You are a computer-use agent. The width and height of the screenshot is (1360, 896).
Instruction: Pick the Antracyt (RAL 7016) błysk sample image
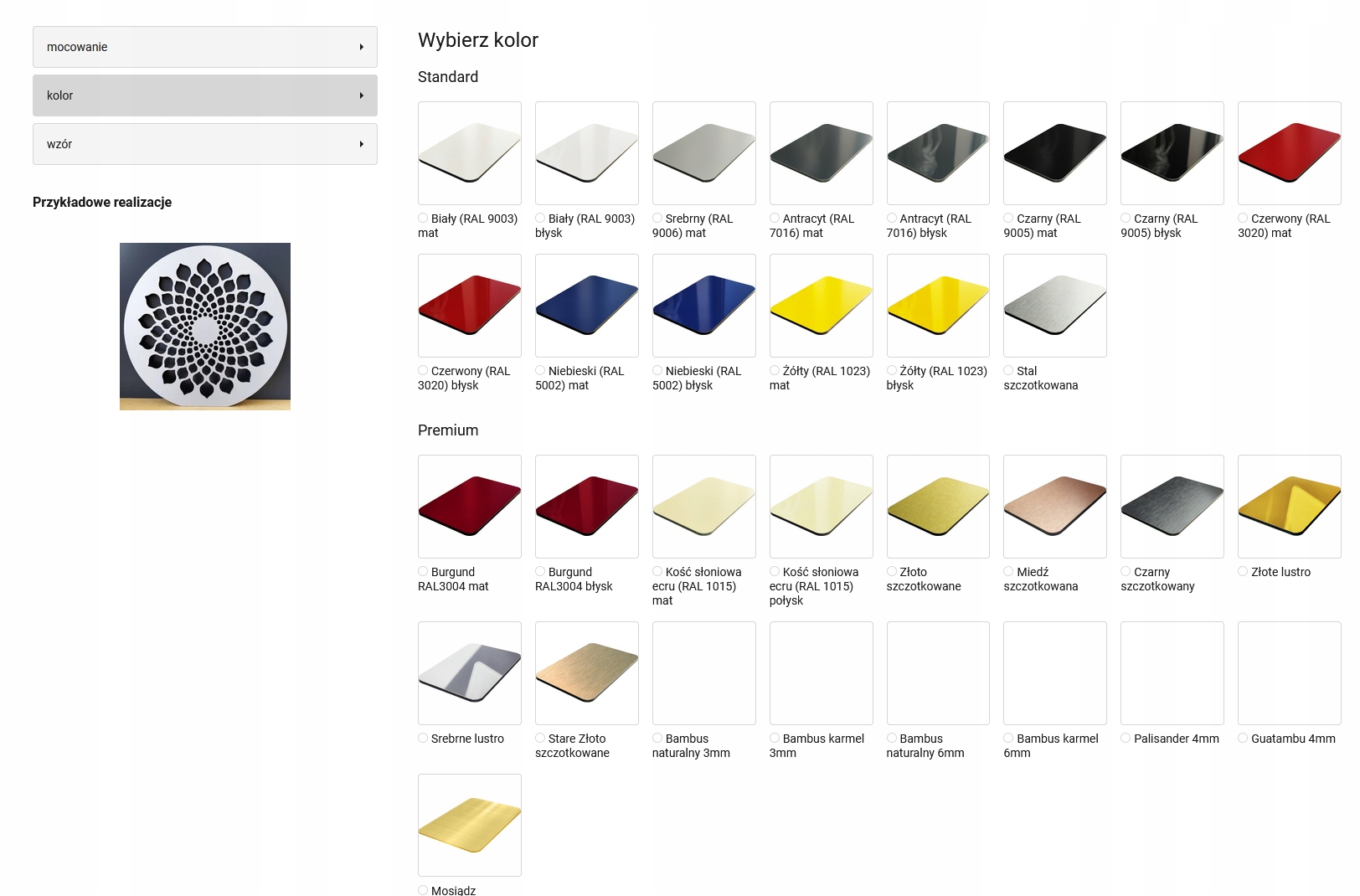click(x=938, y=153)
